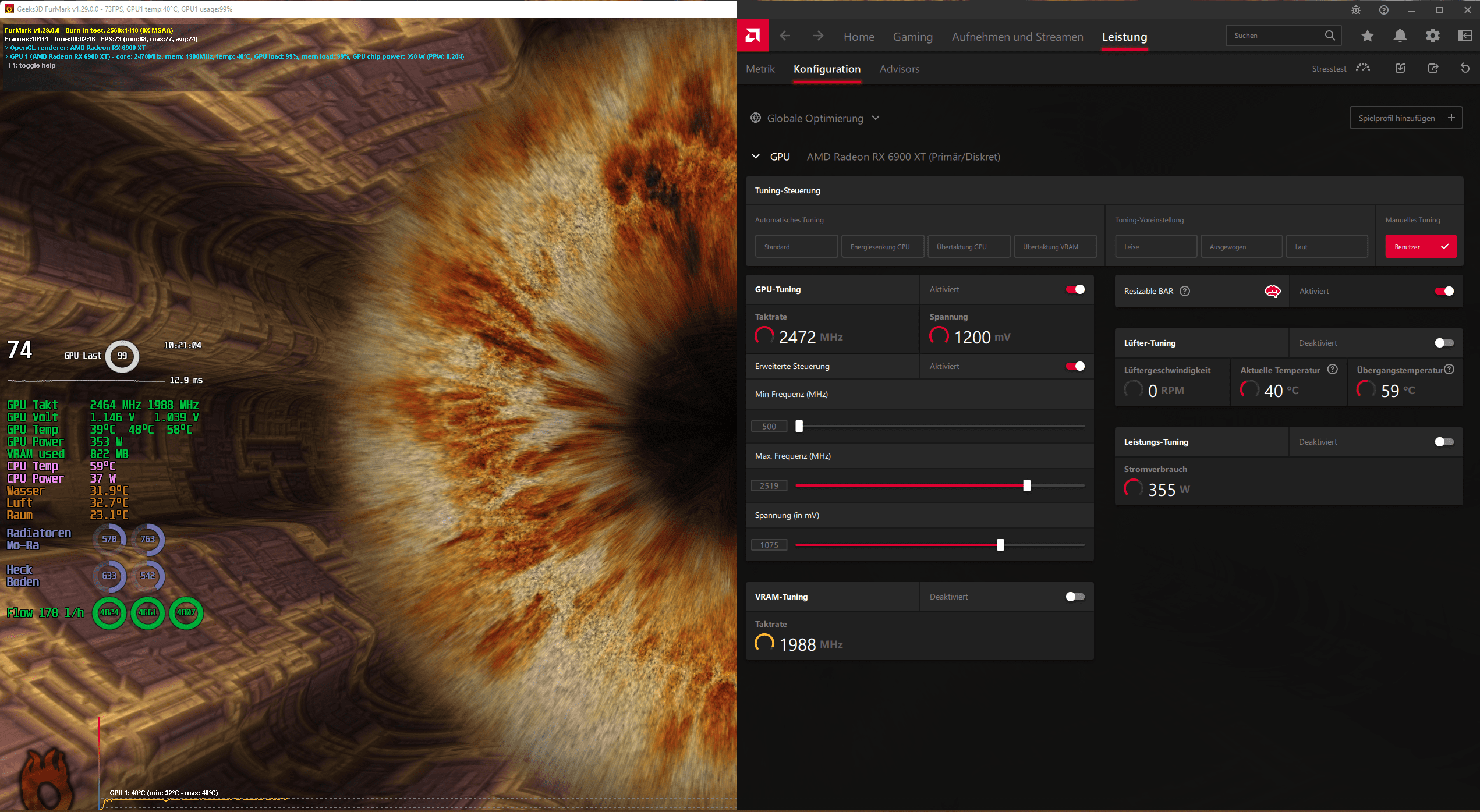Select Laut tuning preset
Screen dimensions: 1480x812
click(1326, 247)
